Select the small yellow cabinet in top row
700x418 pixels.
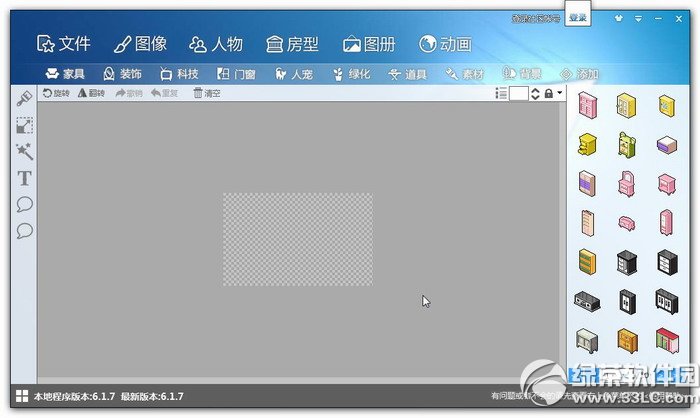(667, 106)
